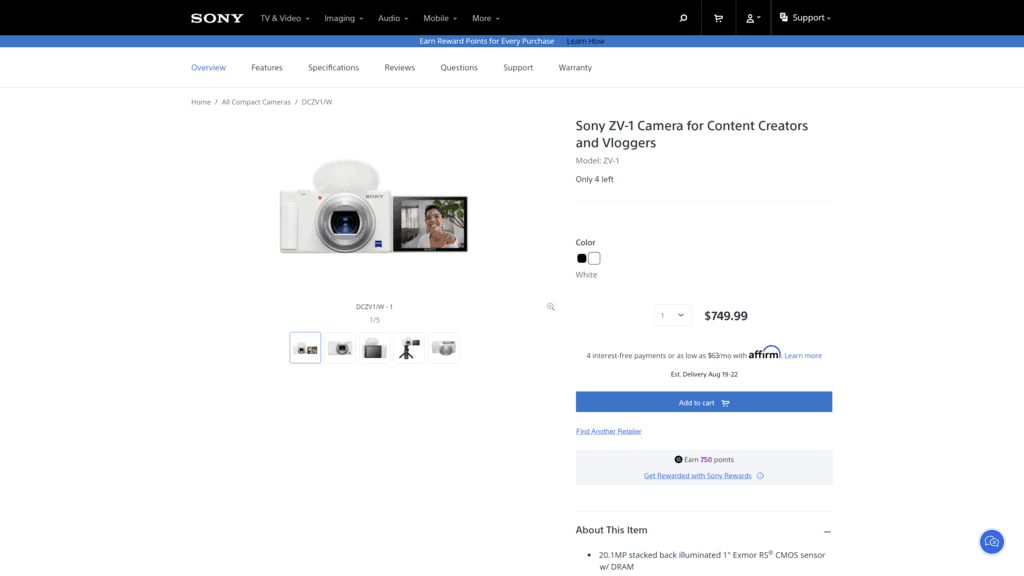
Task: Open the live chat bubble icon
Action: 992,542
